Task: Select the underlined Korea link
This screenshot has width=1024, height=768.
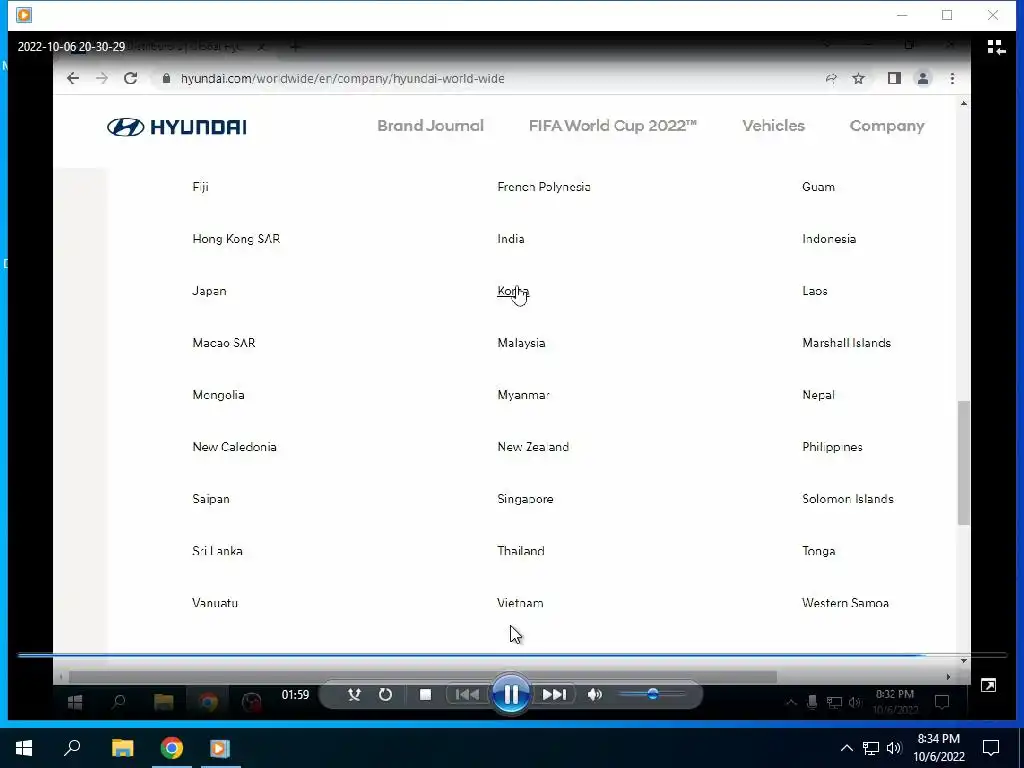Action: point(513,291)
